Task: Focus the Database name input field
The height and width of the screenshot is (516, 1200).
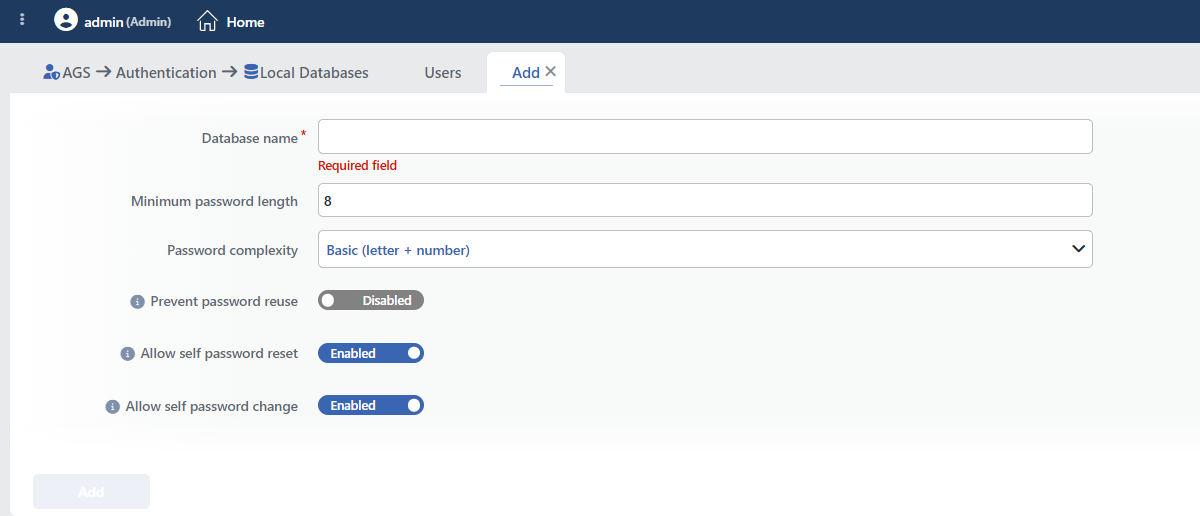Action: click(x=705, y=137)
